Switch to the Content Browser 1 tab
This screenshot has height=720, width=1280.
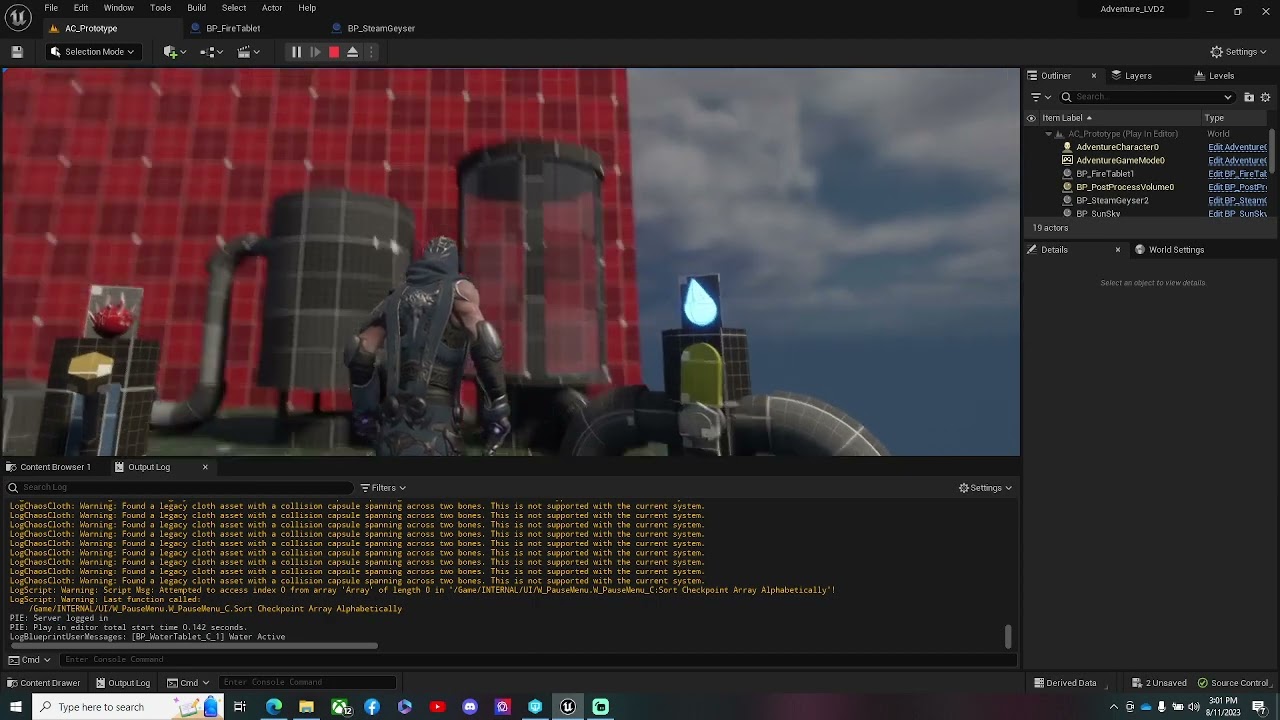tap(55, 467)
